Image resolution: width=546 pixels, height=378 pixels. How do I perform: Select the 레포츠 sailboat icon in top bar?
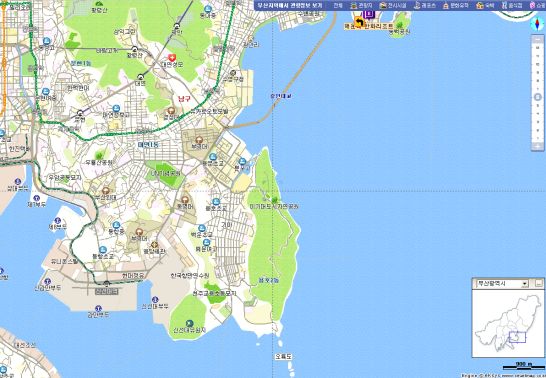pos(417,6)
